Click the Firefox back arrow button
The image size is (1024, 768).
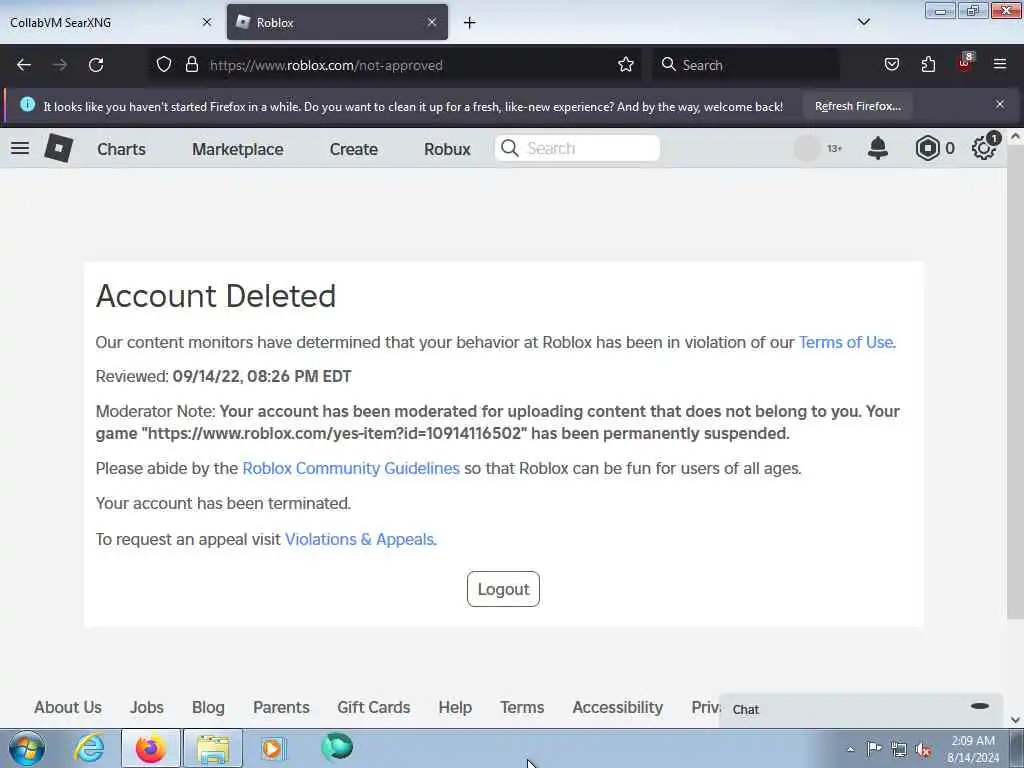click(x=24, y=65)
